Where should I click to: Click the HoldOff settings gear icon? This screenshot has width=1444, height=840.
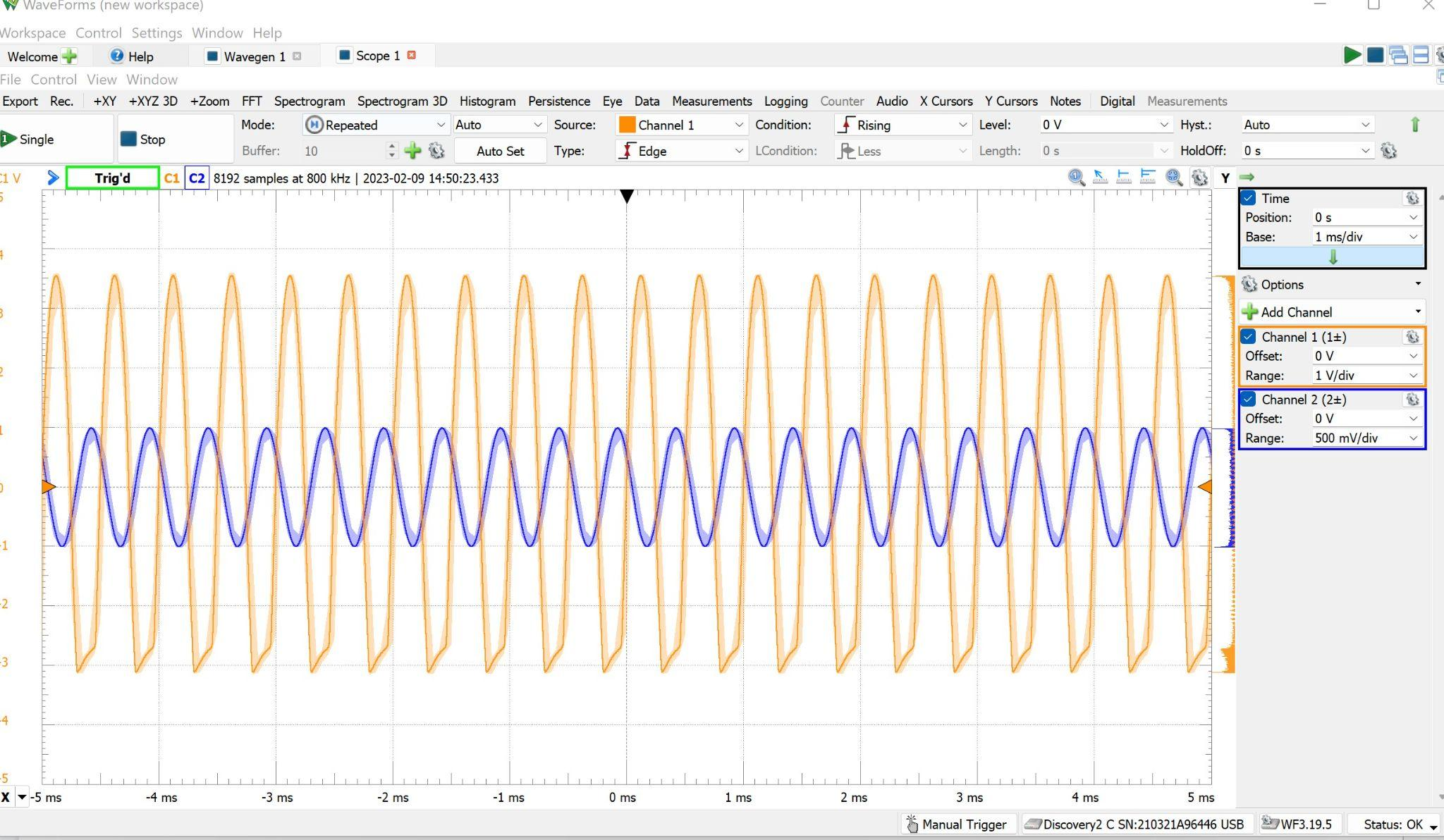(x=1389, y=151)
